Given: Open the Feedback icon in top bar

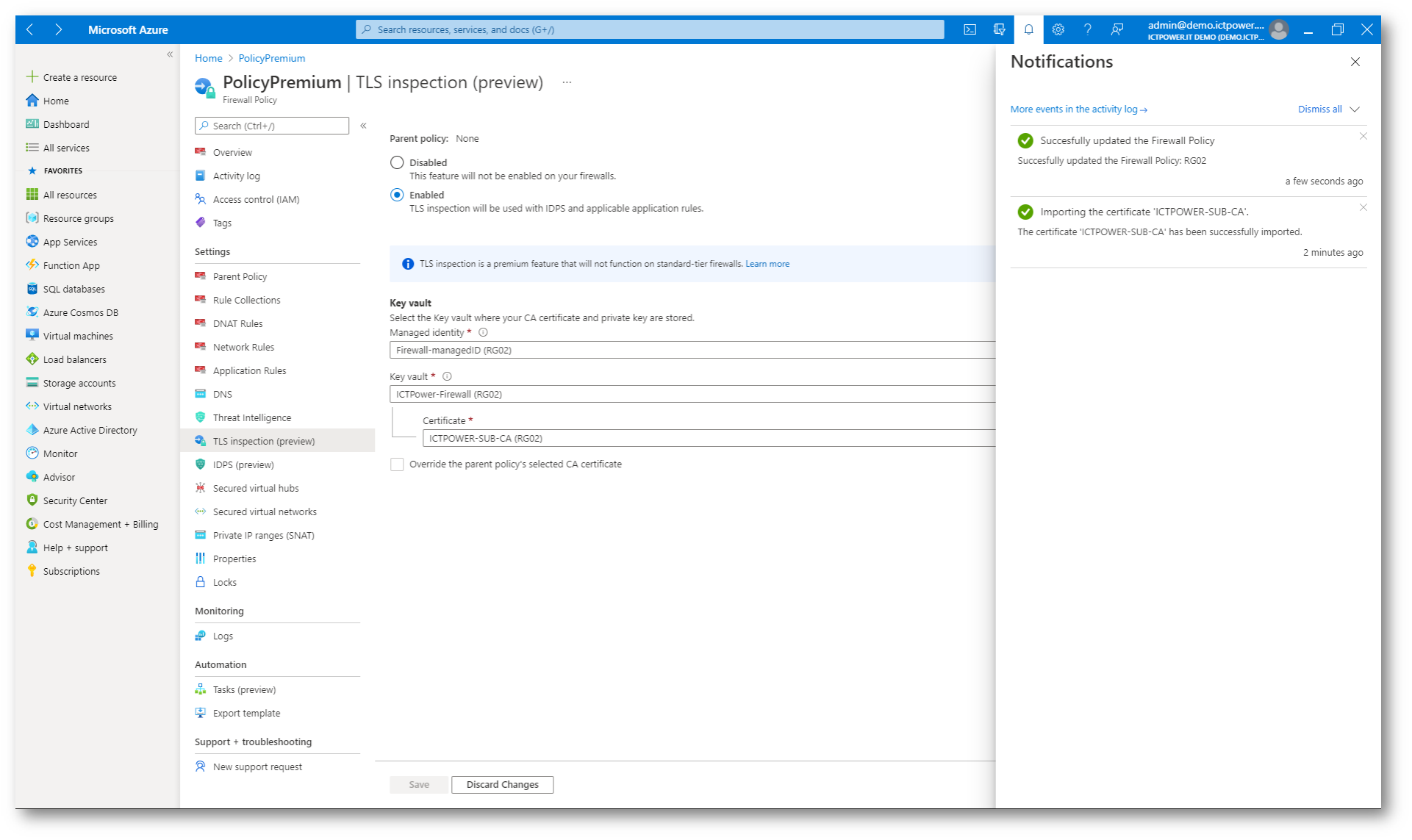Looking at the screenshot, I should [1117, 29].
